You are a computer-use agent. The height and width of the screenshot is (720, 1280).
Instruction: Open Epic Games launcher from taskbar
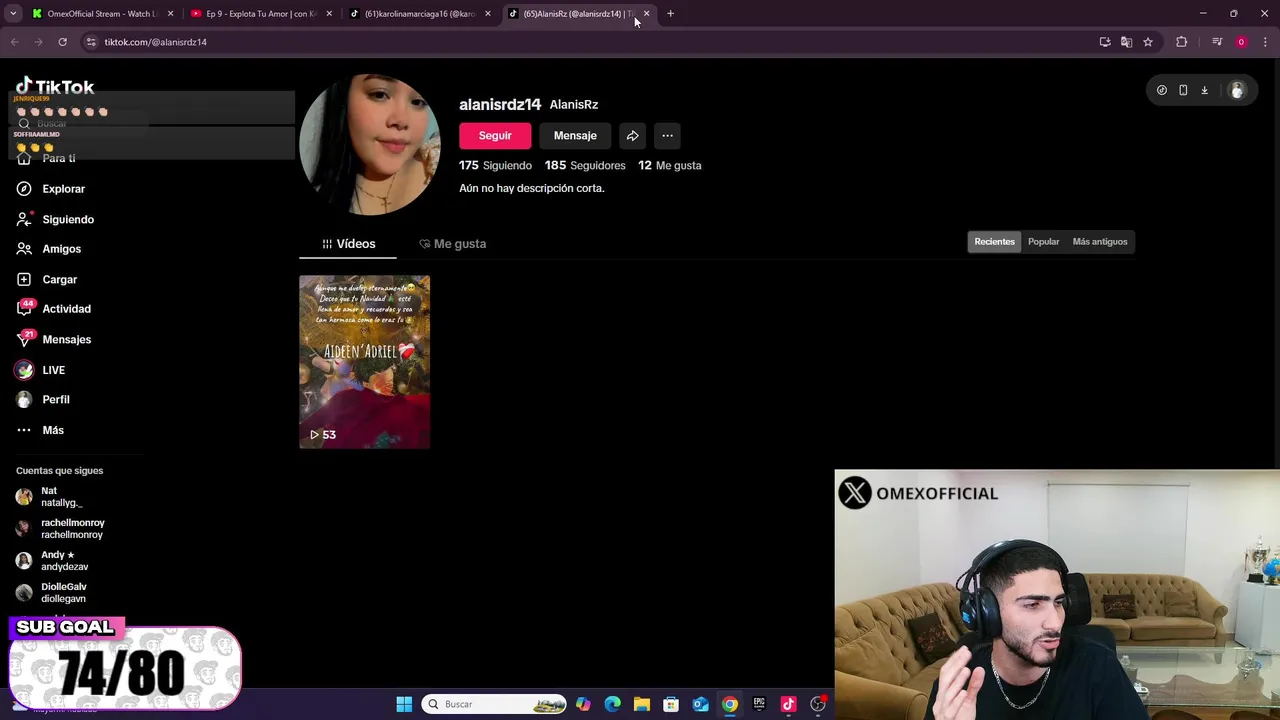point(759,705)
